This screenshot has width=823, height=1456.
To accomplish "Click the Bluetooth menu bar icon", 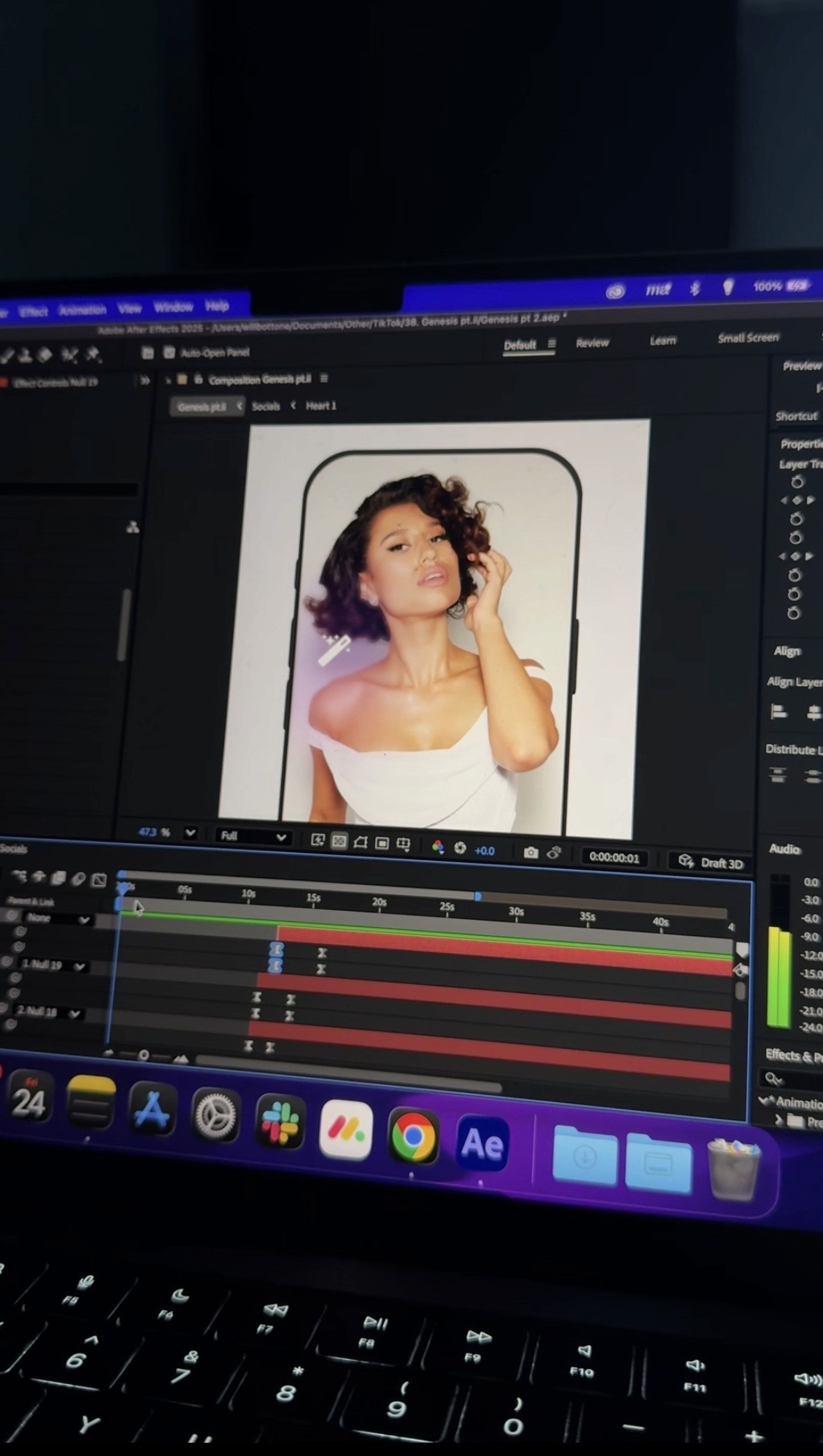I will click(695, 288).
